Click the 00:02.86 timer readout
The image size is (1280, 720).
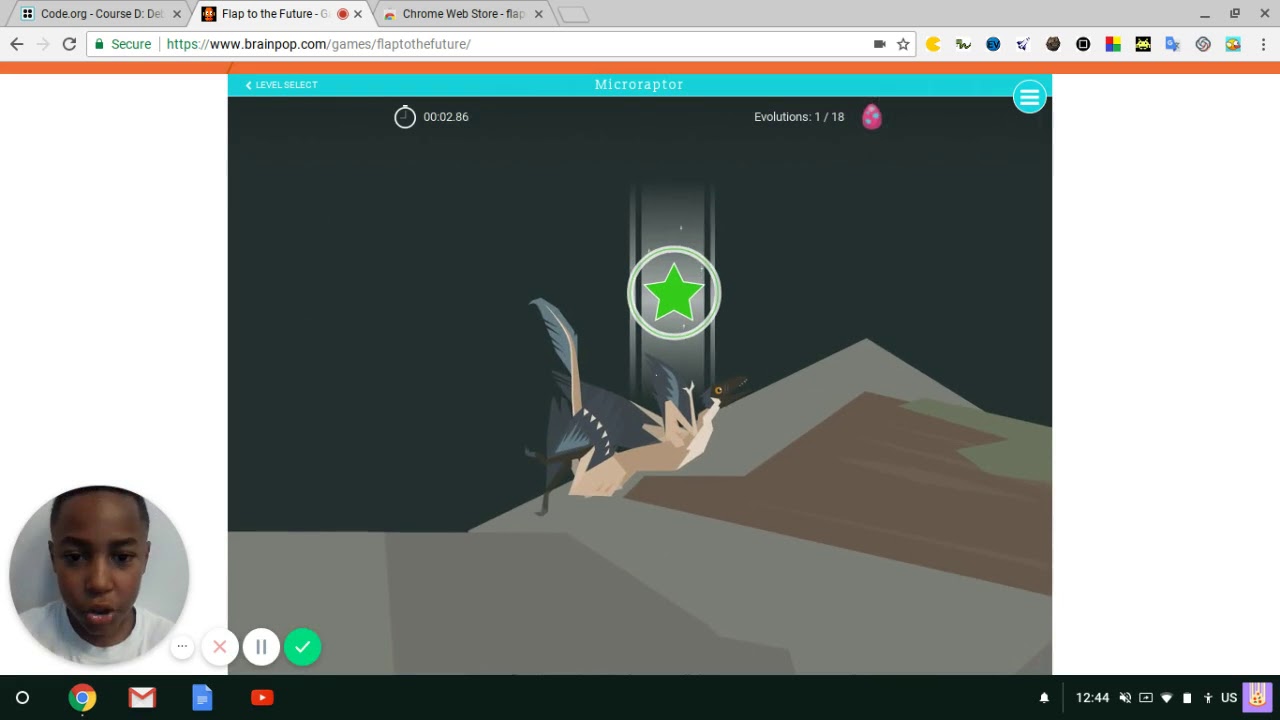446,117
